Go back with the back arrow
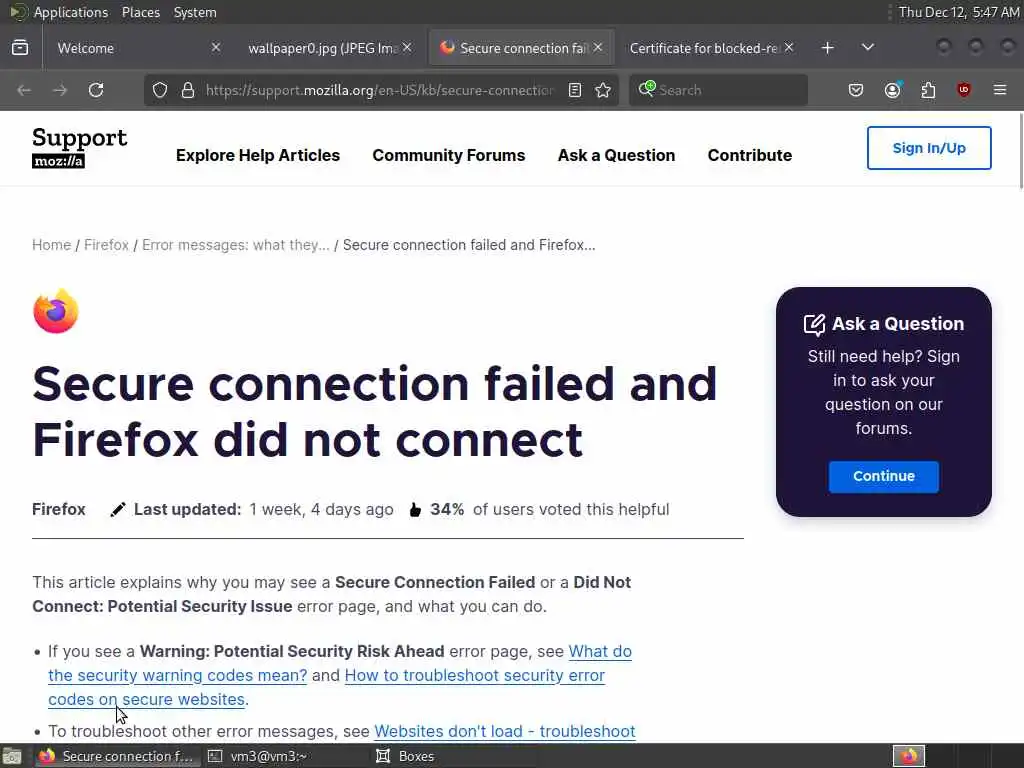This screenshot has width=1024, height=768. point(24,90)
